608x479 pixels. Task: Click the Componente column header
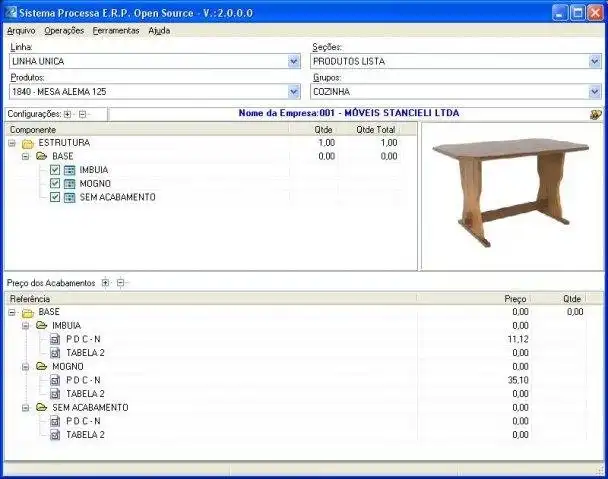pos(147,130)
